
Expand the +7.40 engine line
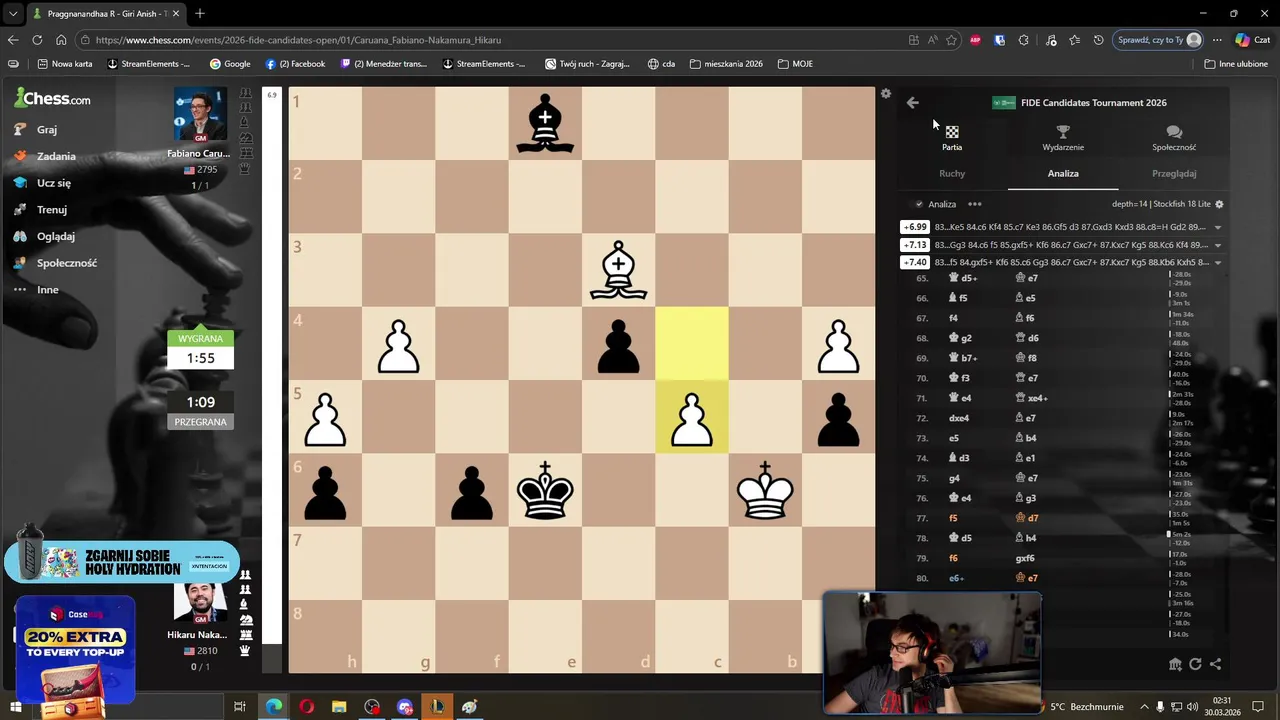[x=1217, y=263]
